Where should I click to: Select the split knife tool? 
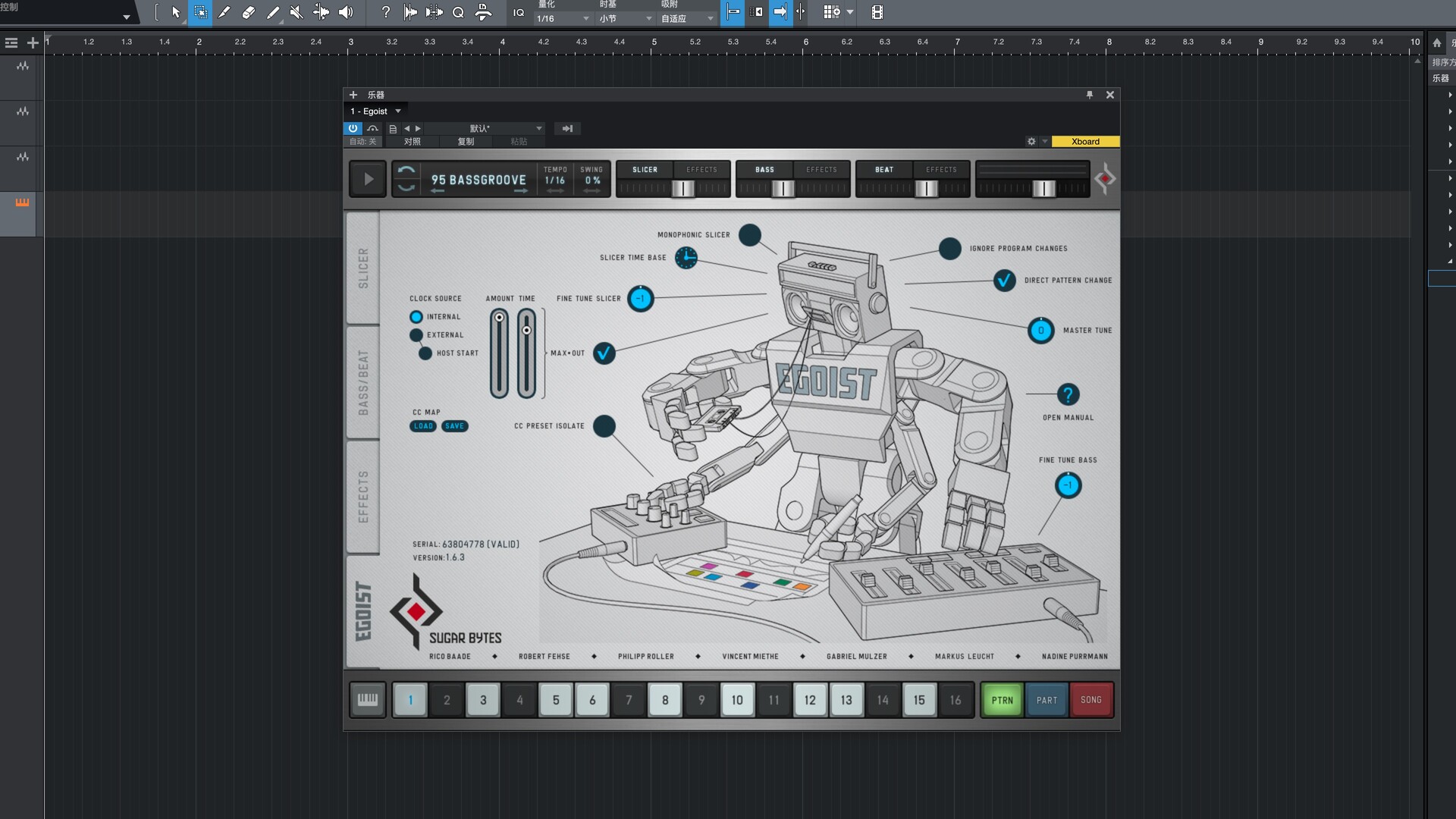pyautogui.click(x=224, y=12)
